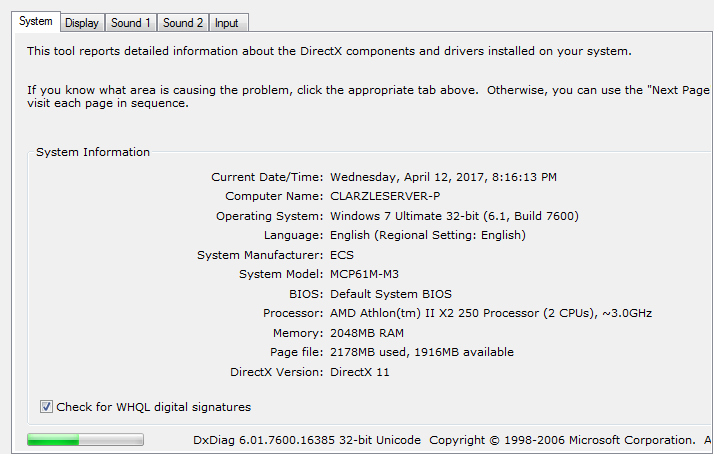Click the Page file usage value
This screenshot has width=714, height=454.
[x=421, y=352]
